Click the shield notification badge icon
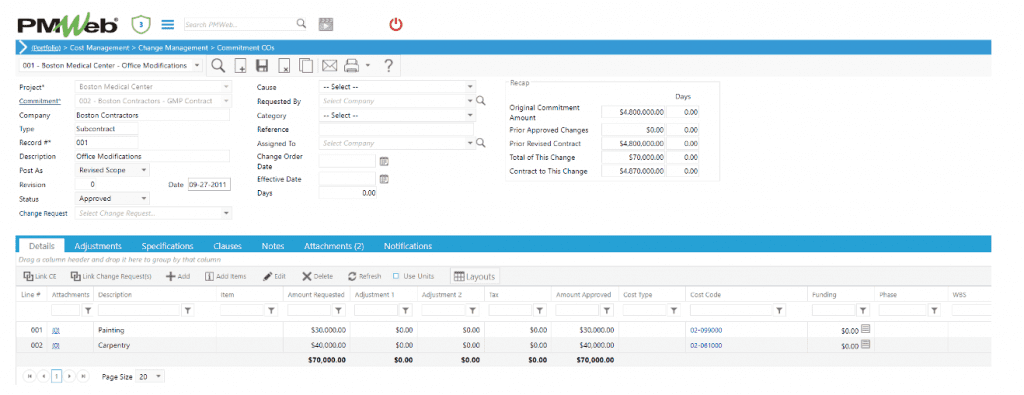This screenshot has height=395, width=1024. [x=141, y=25]
